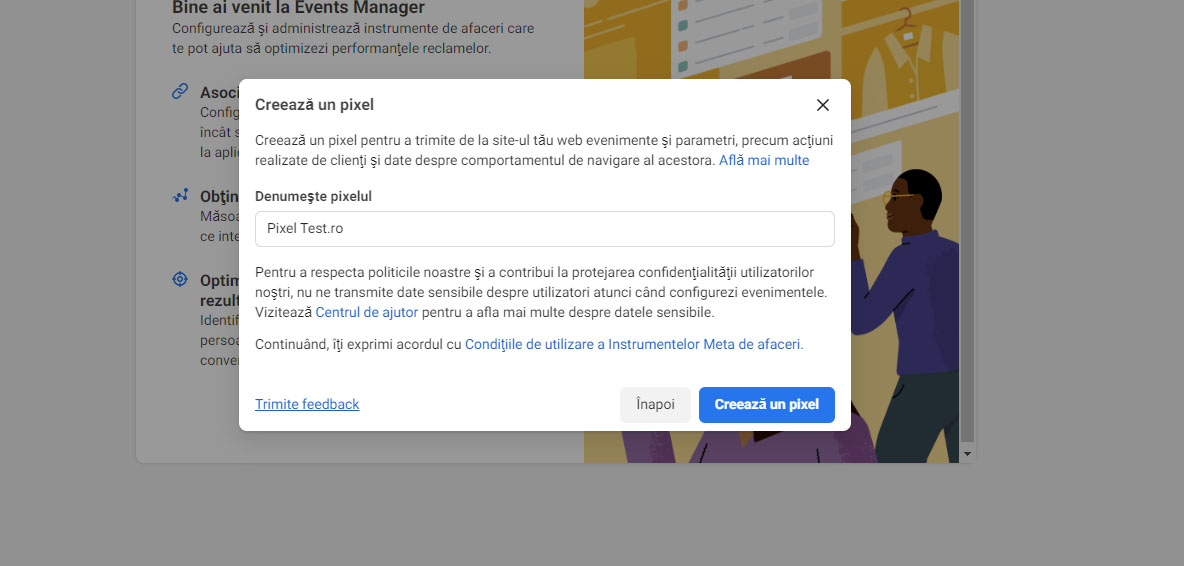This screenshot has height=566, width=1184.
Task: Click the scrollbar down arrow at panel edge
Action: (x=967, y=454)
